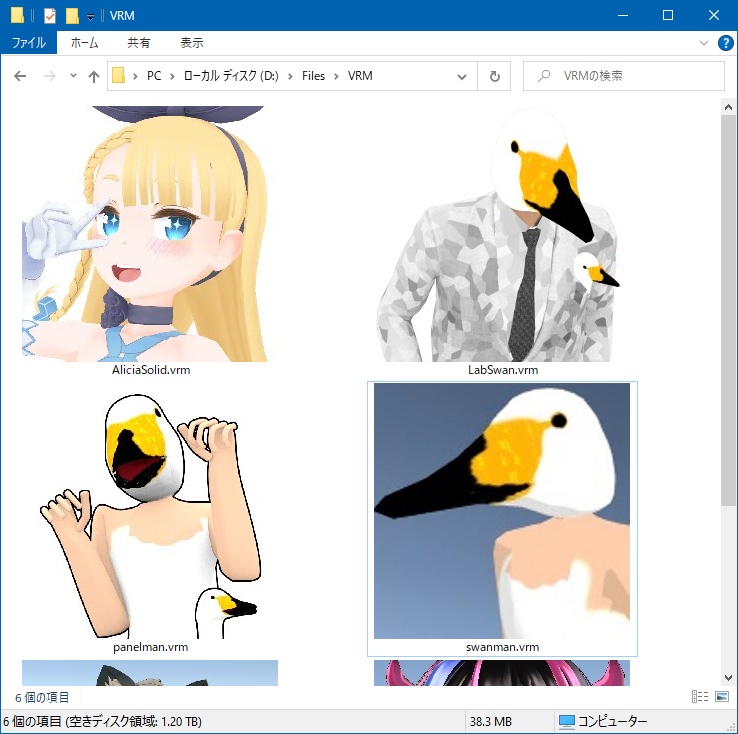The width and height of the screenshot is (738, 734).
Task: Open the ホーム ribbon tab
Action: coord(85,43)
